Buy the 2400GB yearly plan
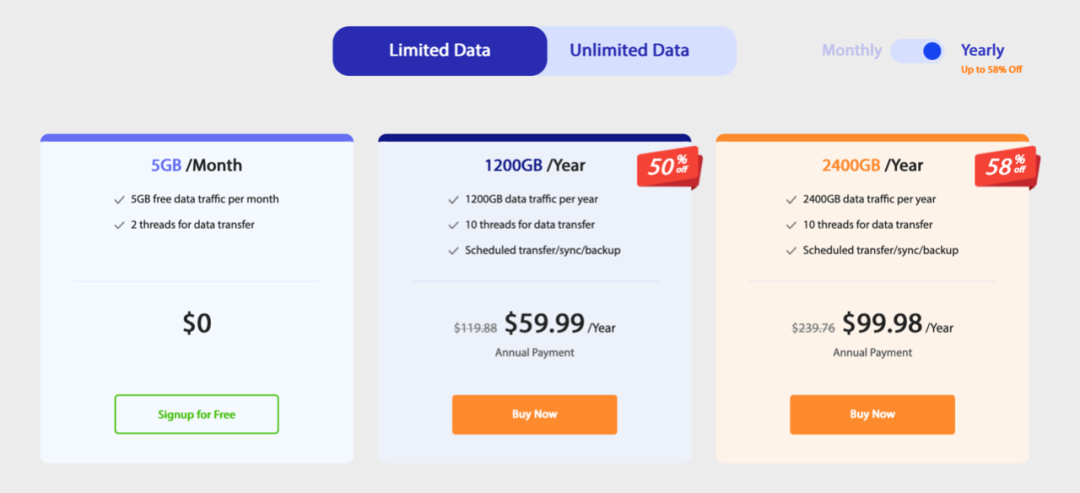 point(872,415)
